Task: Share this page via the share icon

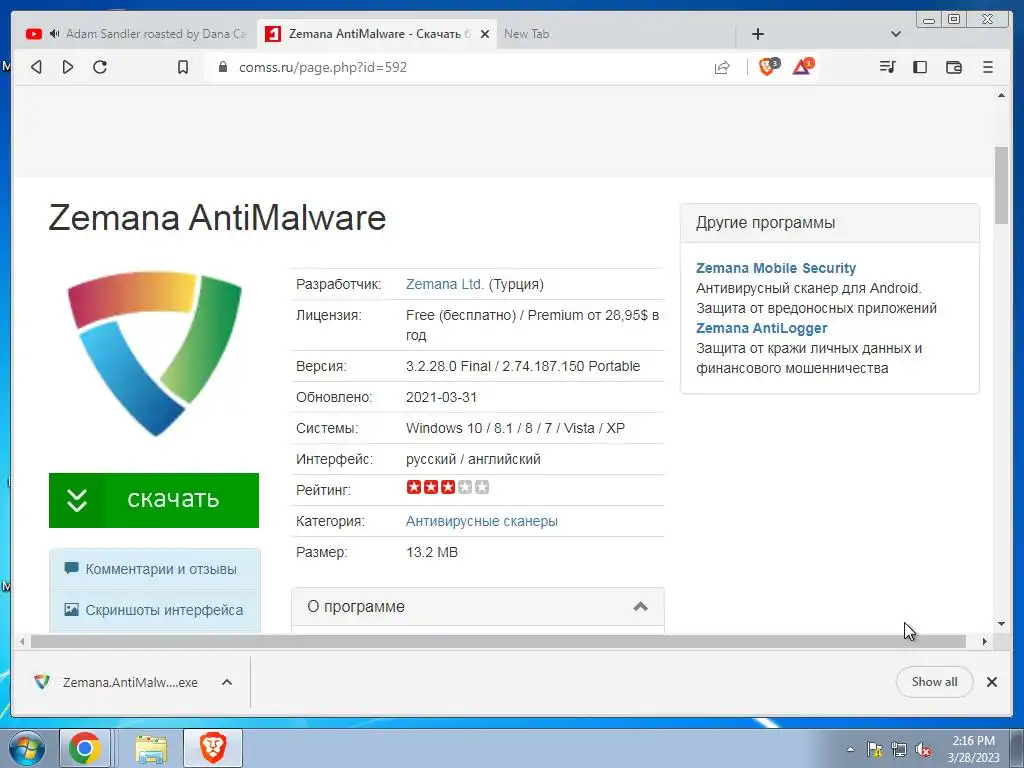Action: click(x=722, y=67)
